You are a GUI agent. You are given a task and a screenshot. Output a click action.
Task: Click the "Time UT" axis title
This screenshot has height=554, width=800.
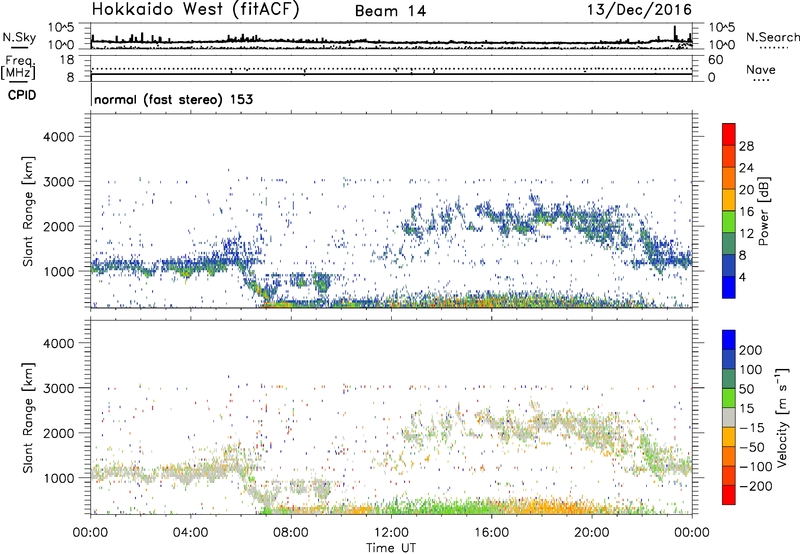pyautogui.click(x=391, y=548)
